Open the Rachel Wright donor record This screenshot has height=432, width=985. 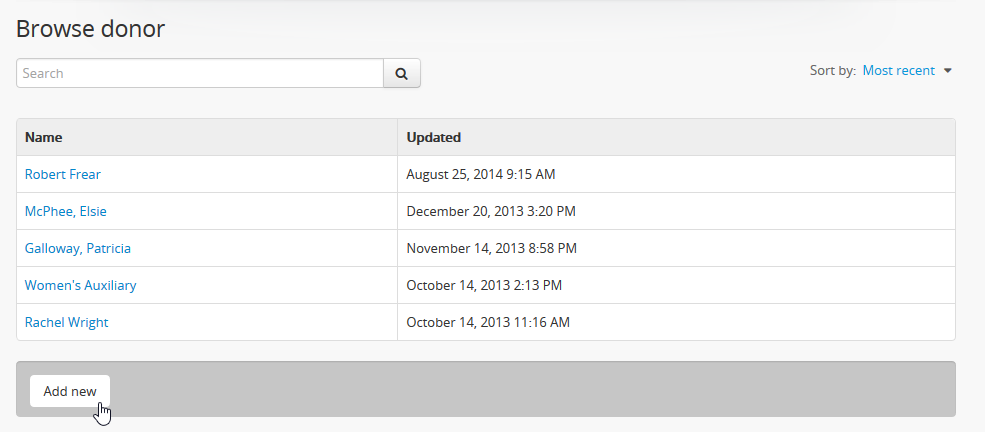67,322
